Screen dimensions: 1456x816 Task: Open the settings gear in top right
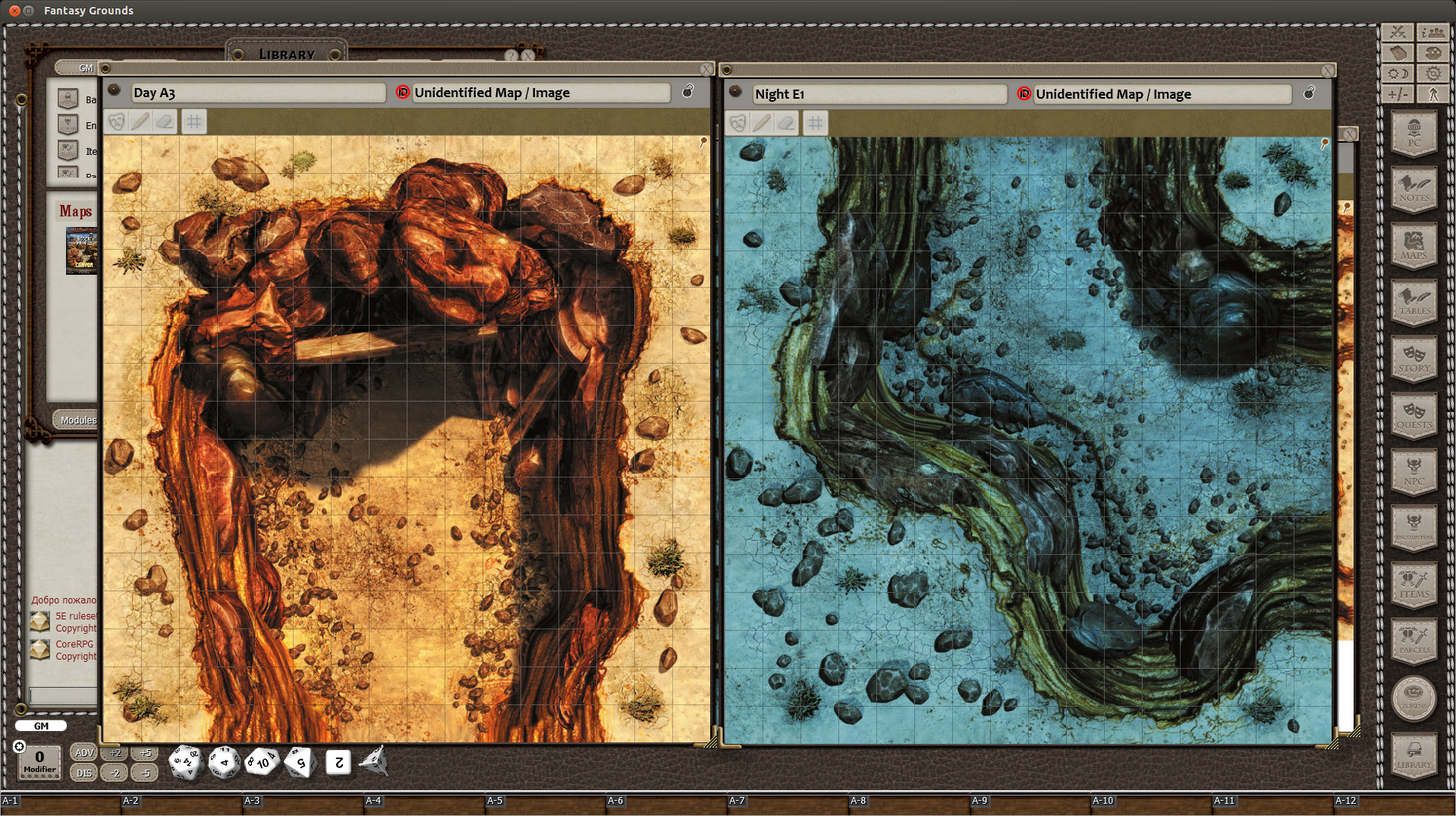click(1432, 74)
